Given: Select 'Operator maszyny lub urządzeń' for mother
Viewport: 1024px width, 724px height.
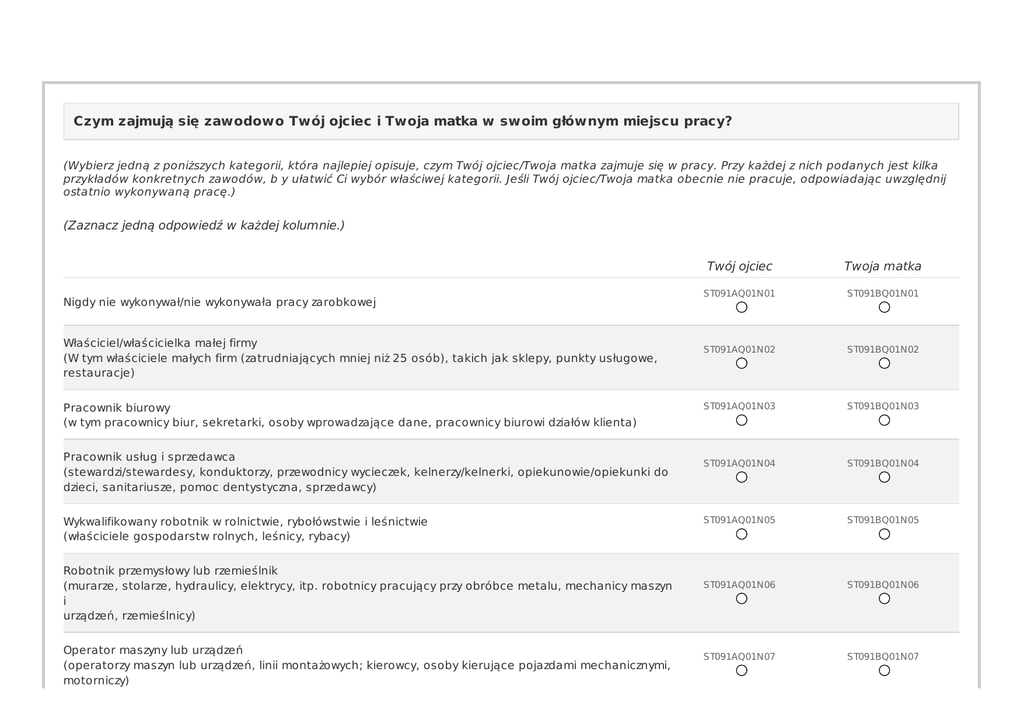Looking at the screenshot, I should (x=884, y=670).
